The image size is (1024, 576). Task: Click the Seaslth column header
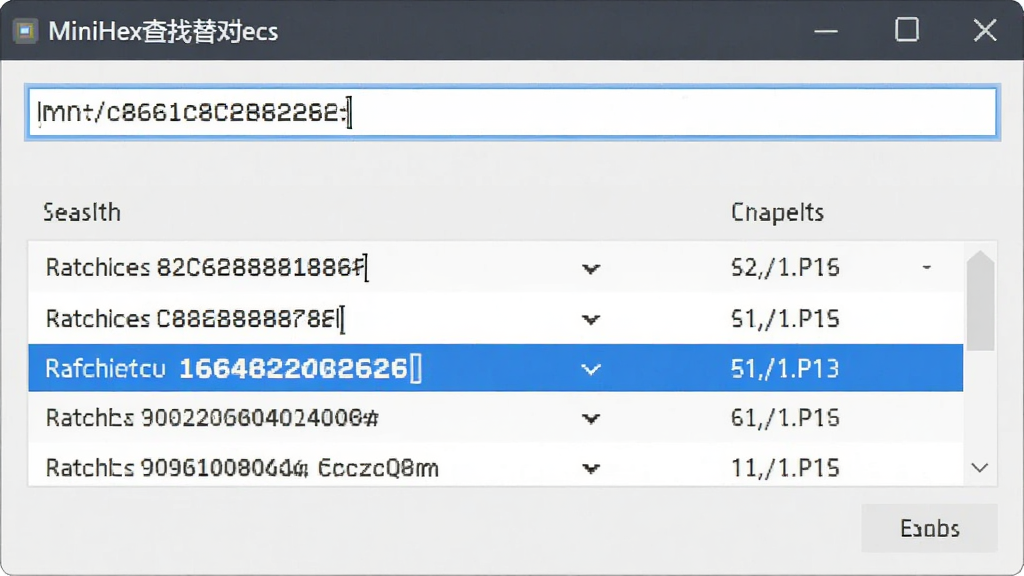coord(82,212)
